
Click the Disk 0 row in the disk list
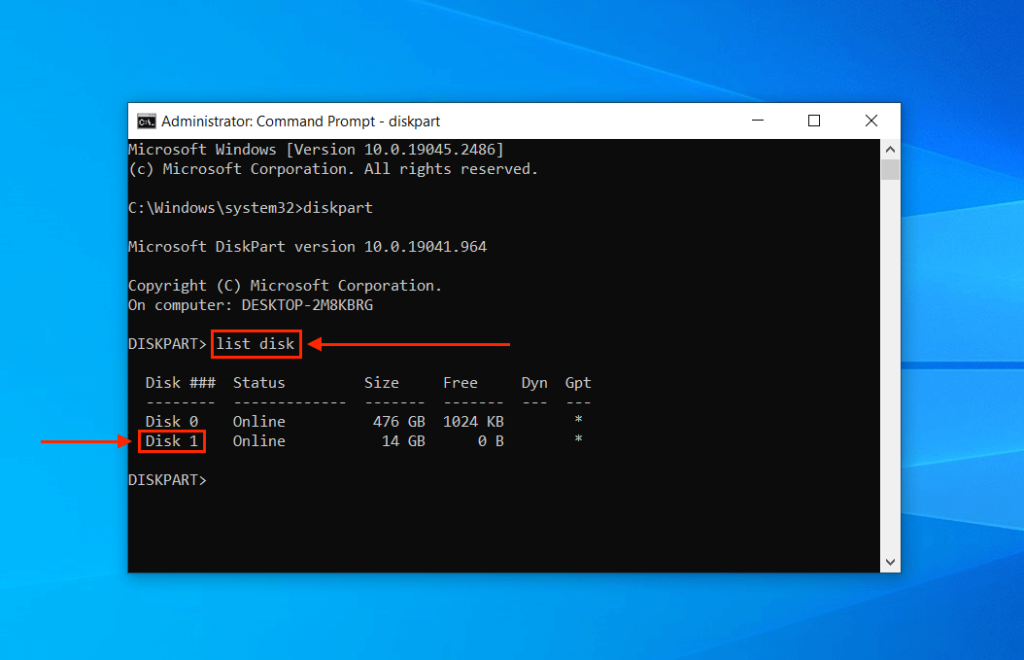171,421
